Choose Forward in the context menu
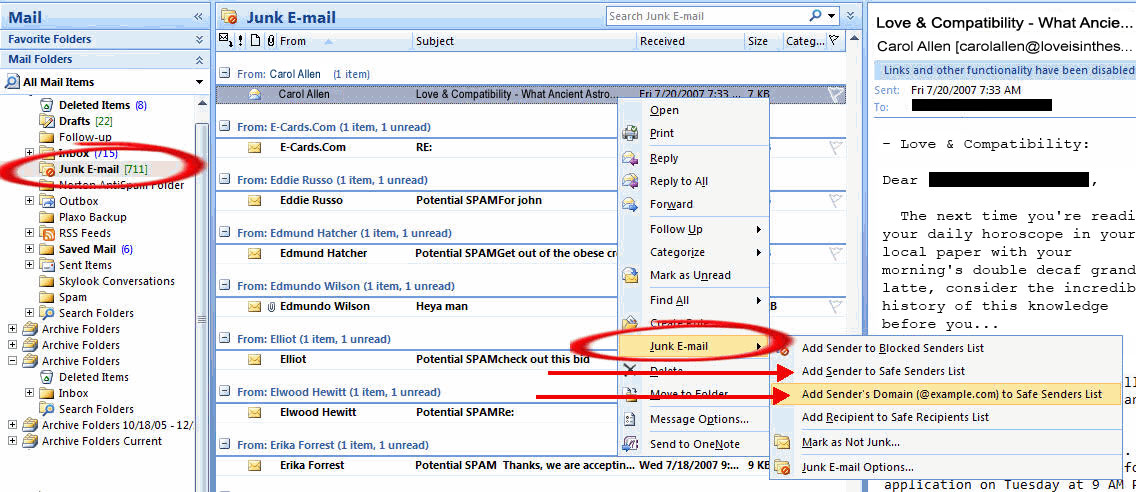The width and height of the screenshot is (1136, 492). (x=671, y=204)
